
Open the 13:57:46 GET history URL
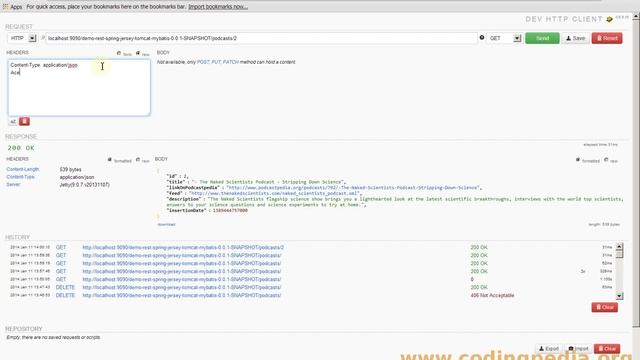click(182, 271)
